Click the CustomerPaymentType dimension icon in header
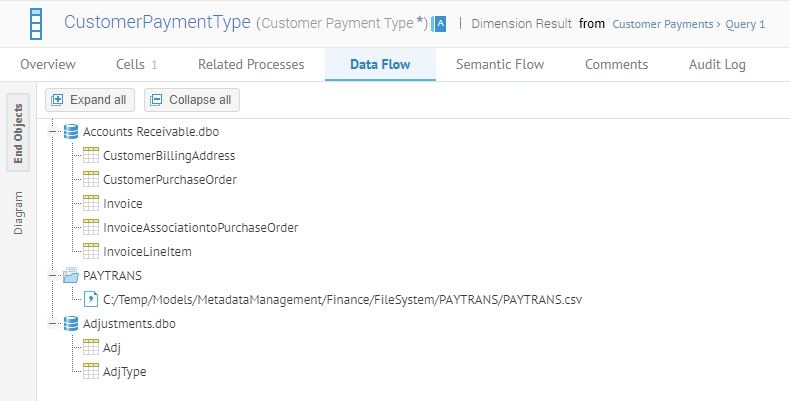 coord(36,23)
